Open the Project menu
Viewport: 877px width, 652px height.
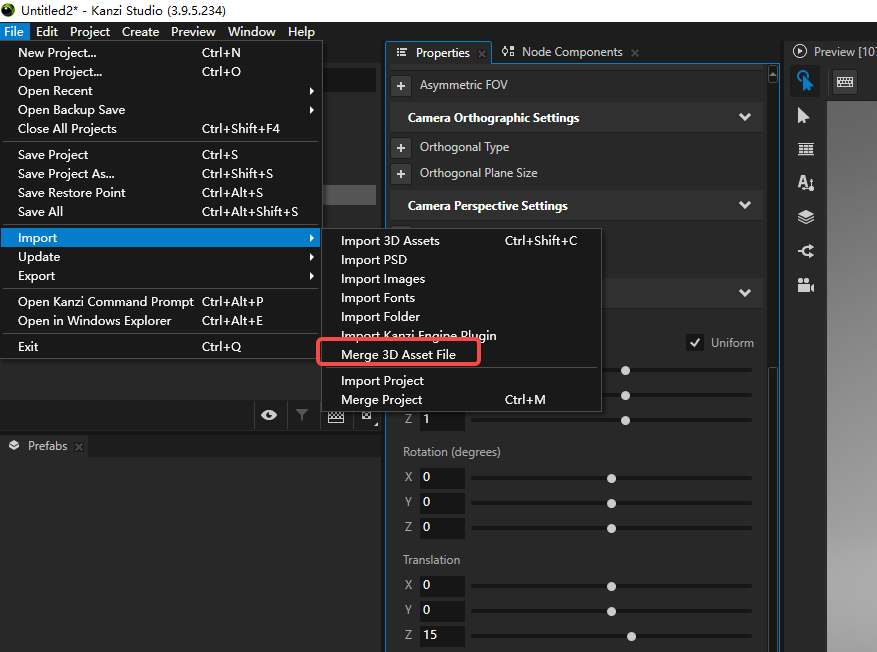coord(89,32)
